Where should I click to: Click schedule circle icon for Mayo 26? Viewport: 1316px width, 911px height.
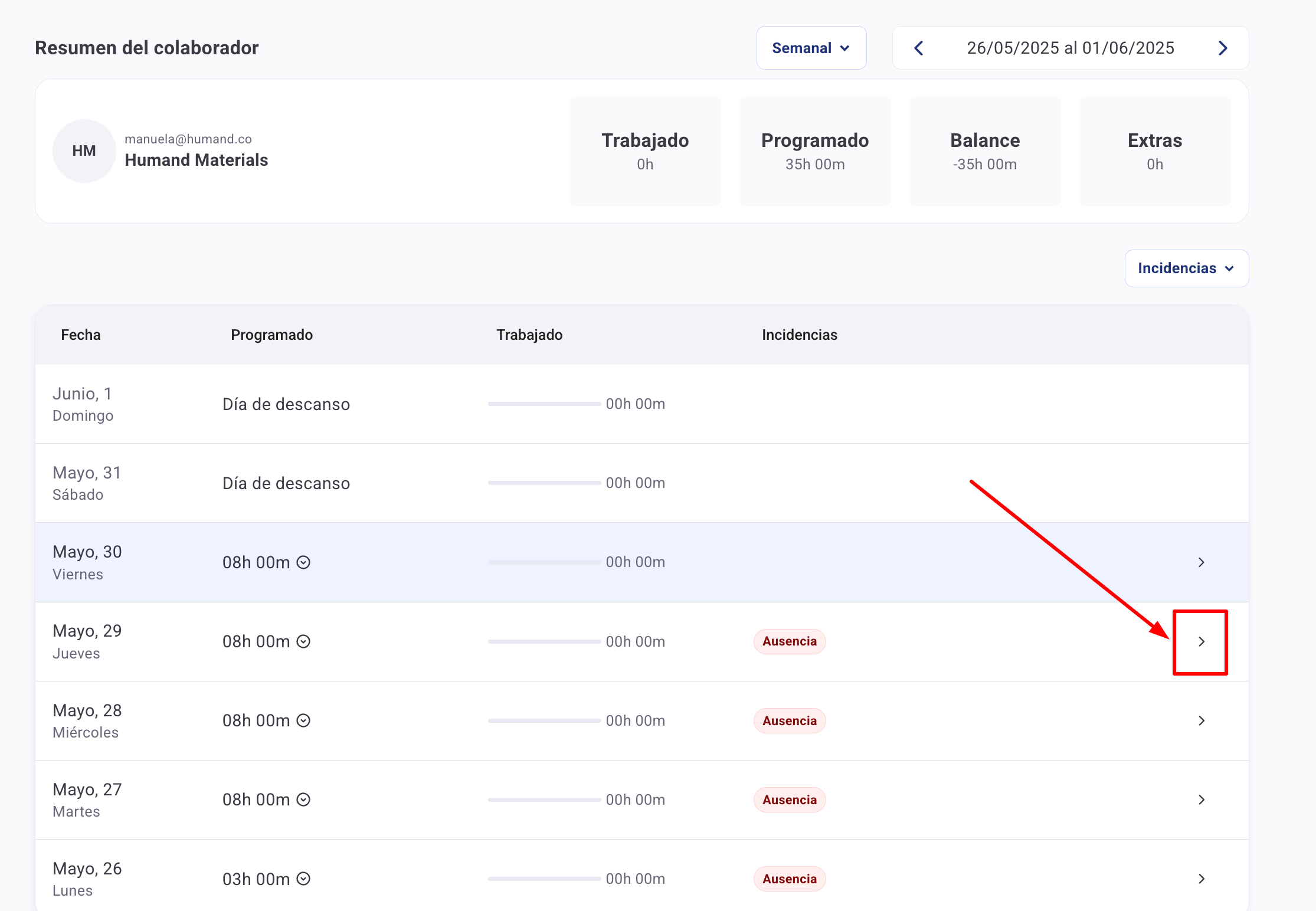(x=303, y=879)
